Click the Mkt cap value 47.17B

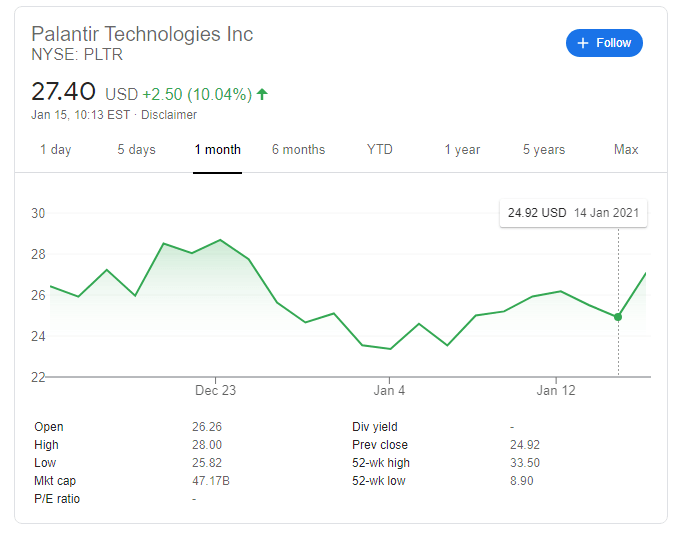[x=208, y=481]
